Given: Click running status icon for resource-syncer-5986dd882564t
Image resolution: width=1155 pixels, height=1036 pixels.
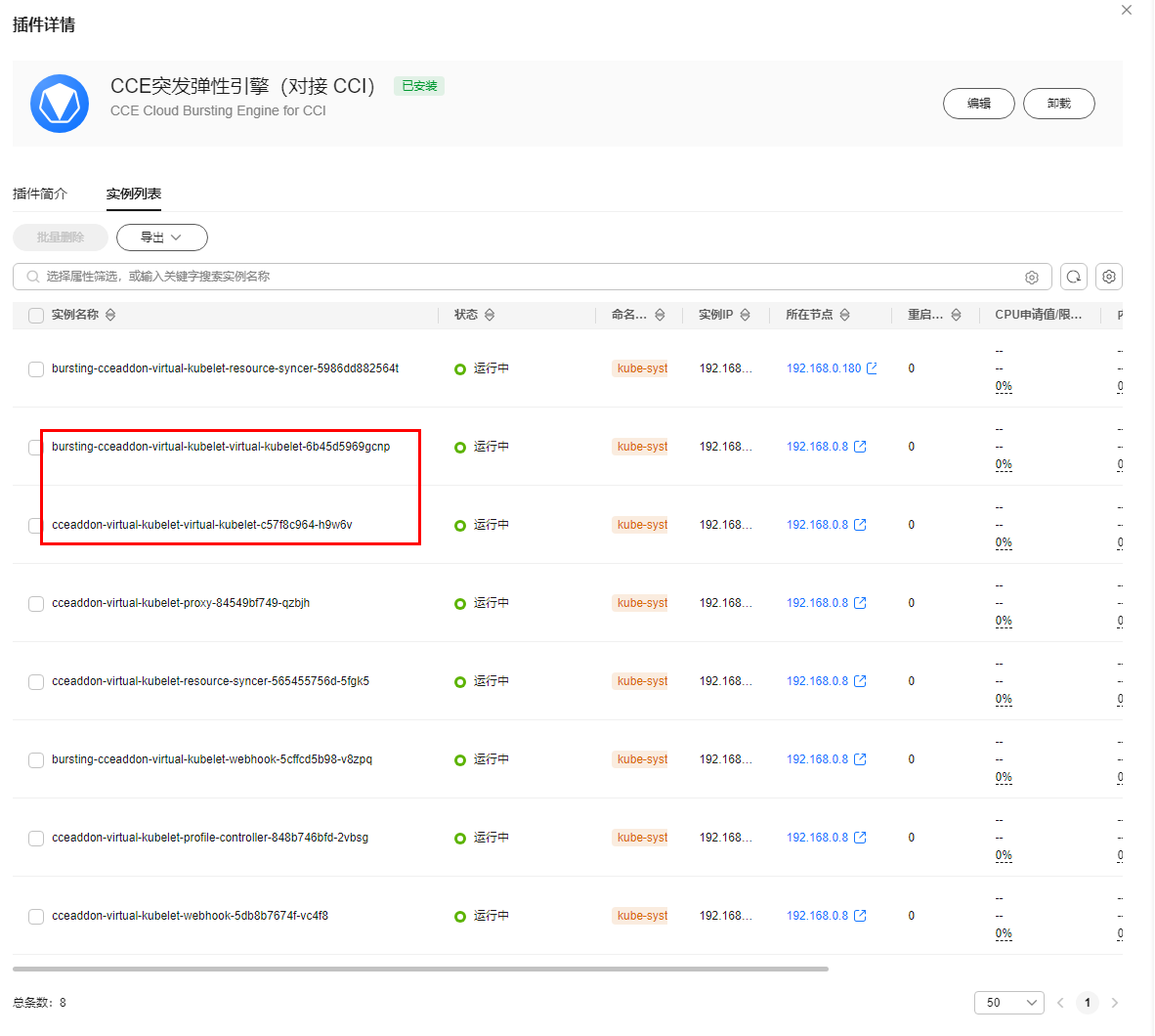Looking at the screenshot, I should point(460,369).
